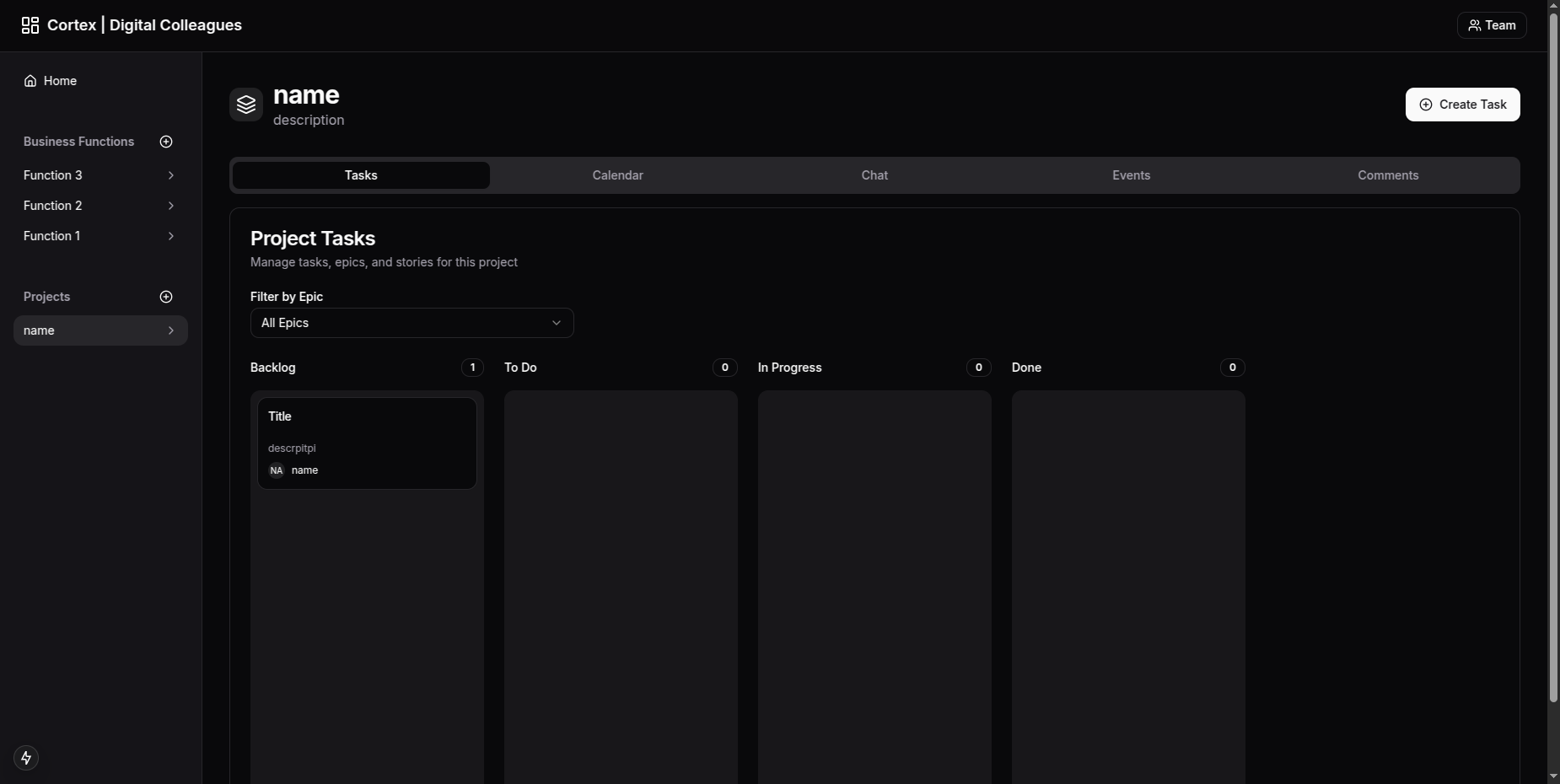This screenshot has width=1560, height=784.
Task: Add a new project plus icon
Action: pyautogui.click(x=166, y=297)
